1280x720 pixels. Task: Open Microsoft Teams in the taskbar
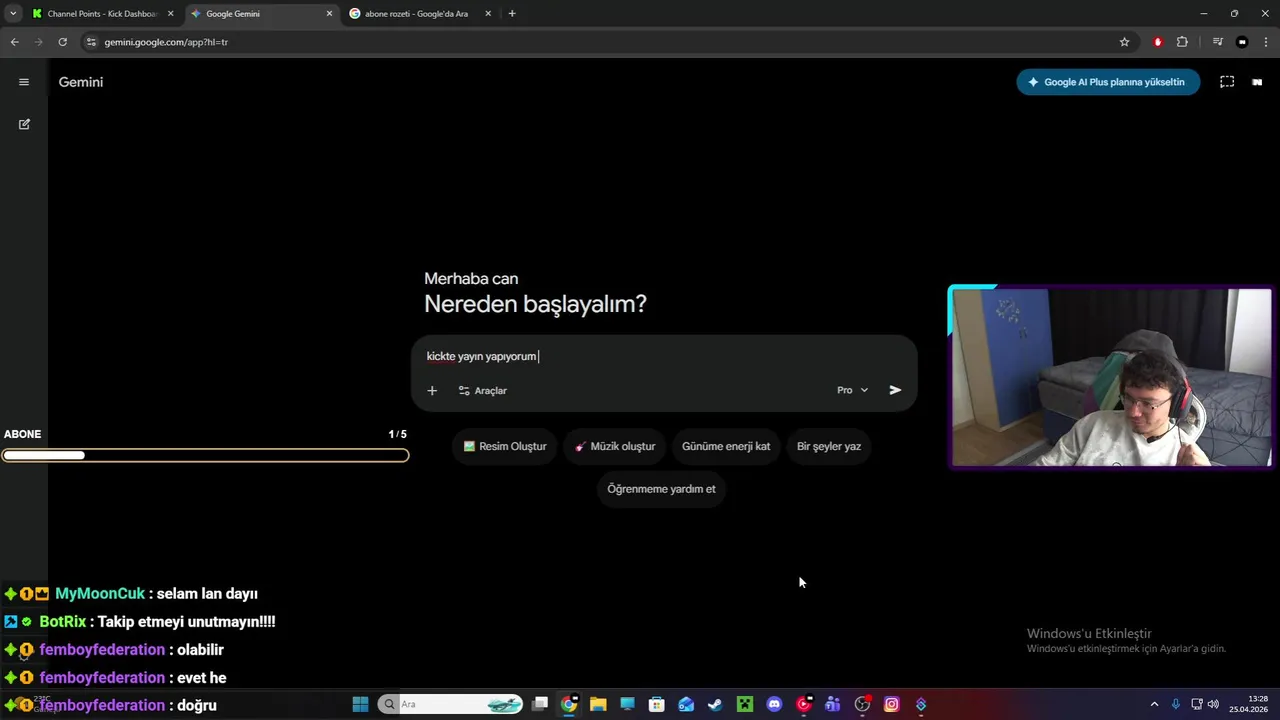coord(832,704)
